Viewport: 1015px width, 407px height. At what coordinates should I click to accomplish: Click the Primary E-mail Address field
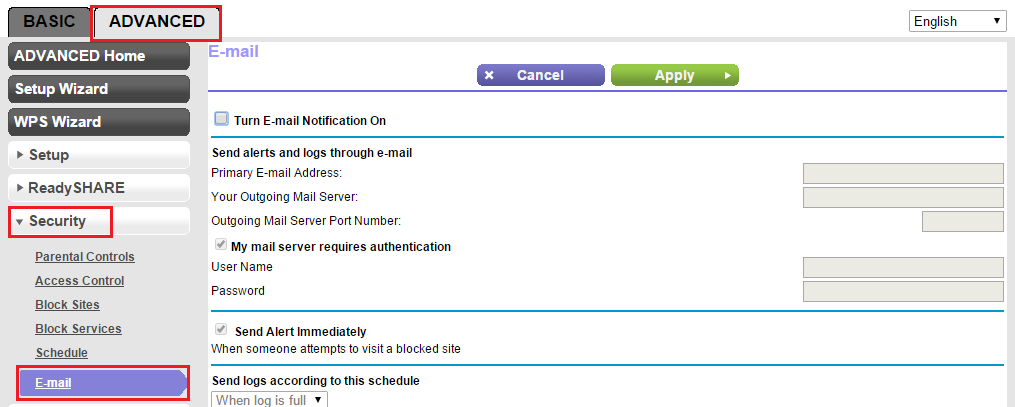pos(902,174)
